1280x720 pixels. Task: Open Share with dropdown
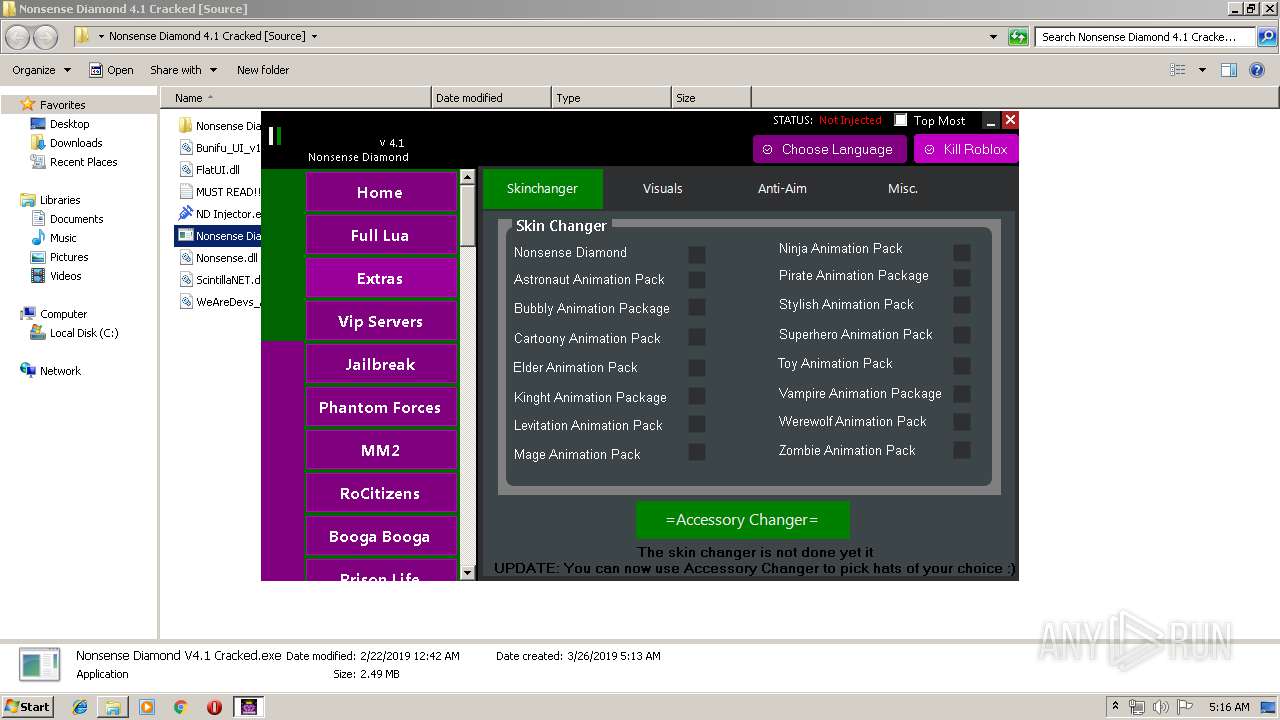[183, 70]
